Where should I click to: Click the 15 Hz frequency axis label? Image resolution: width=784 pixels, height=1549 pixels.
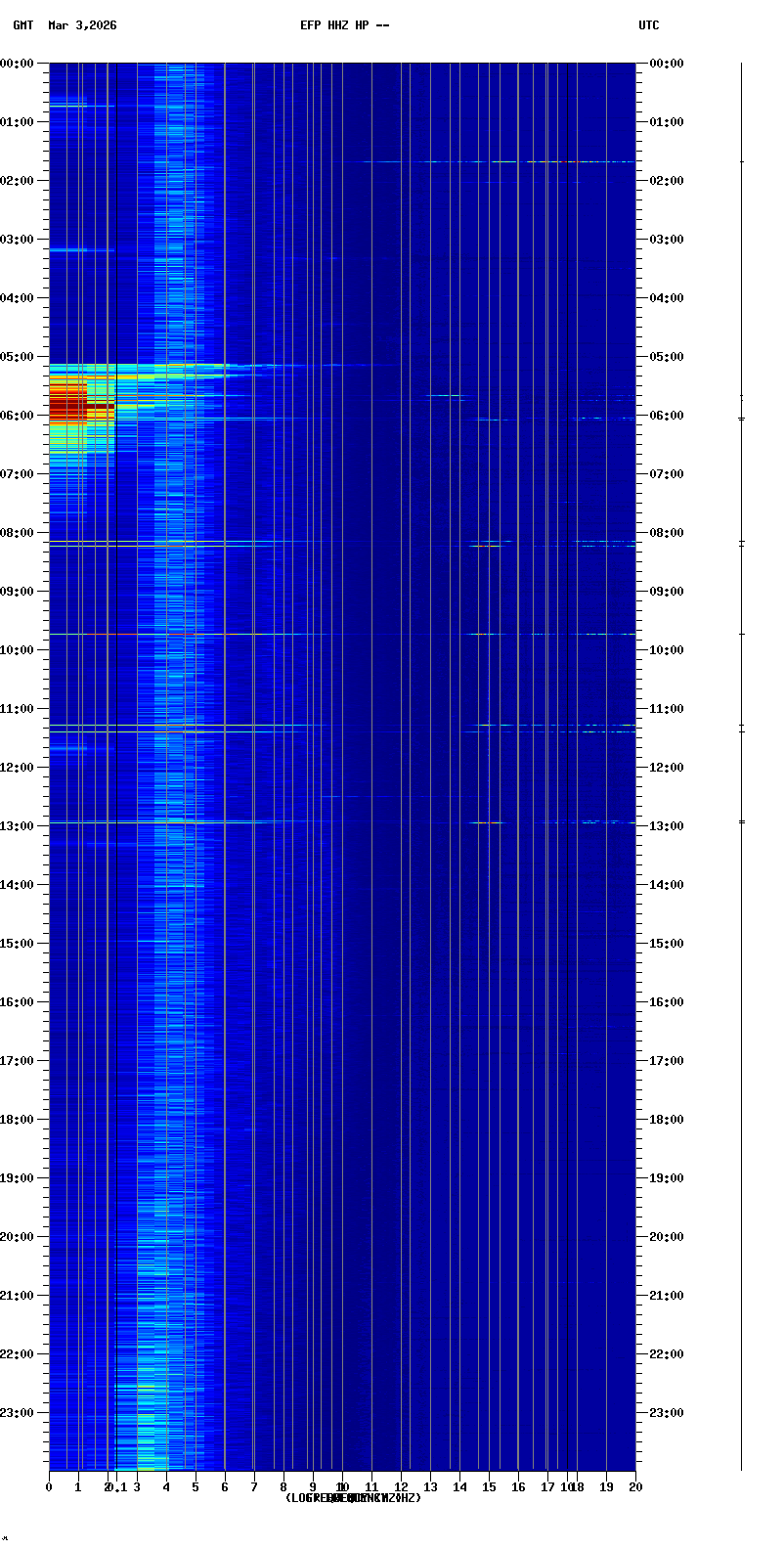pos(489,1487)
